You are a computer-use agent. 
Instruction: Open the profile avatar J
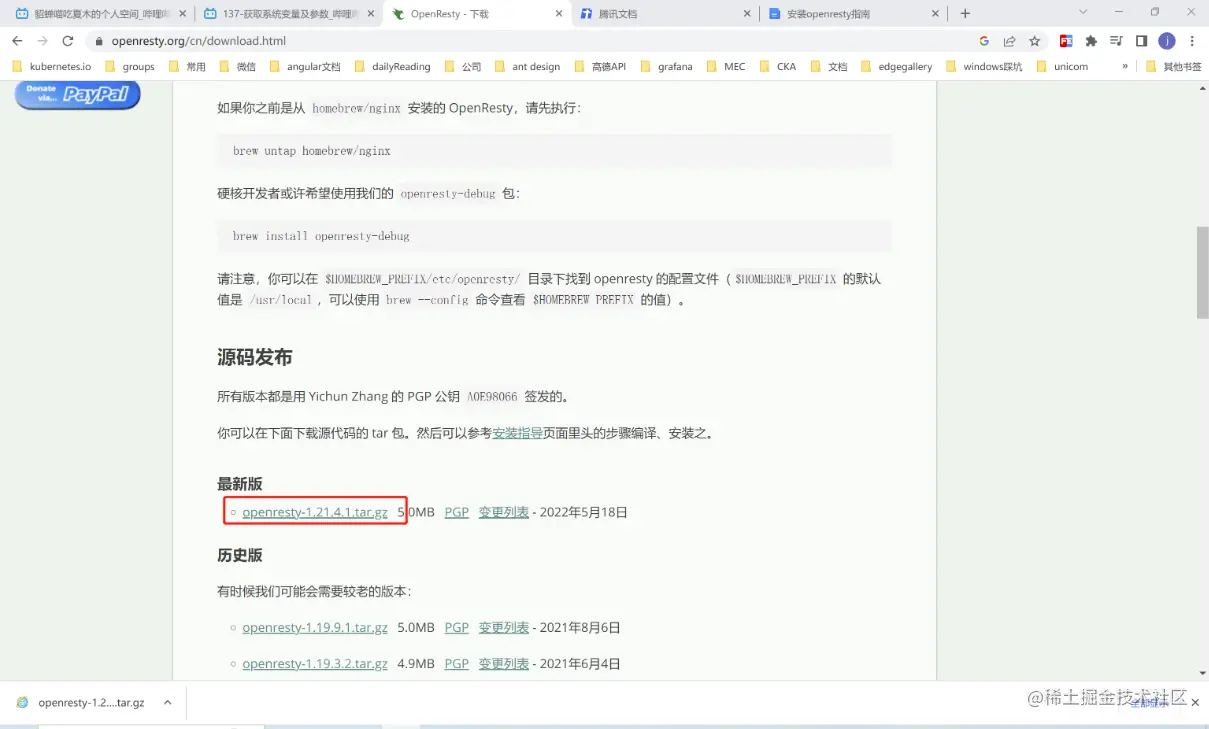(1167, 41)
